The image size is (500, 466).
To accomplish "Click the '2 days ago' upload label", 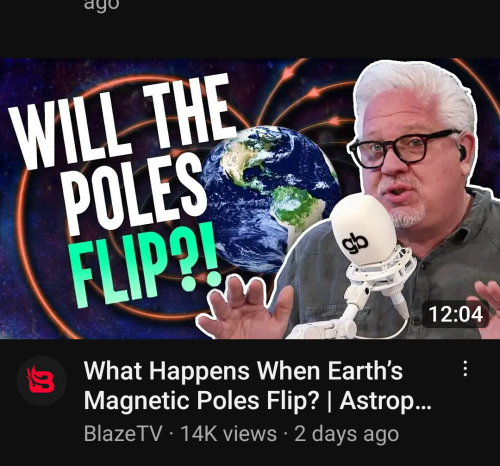I will [347, 434].
